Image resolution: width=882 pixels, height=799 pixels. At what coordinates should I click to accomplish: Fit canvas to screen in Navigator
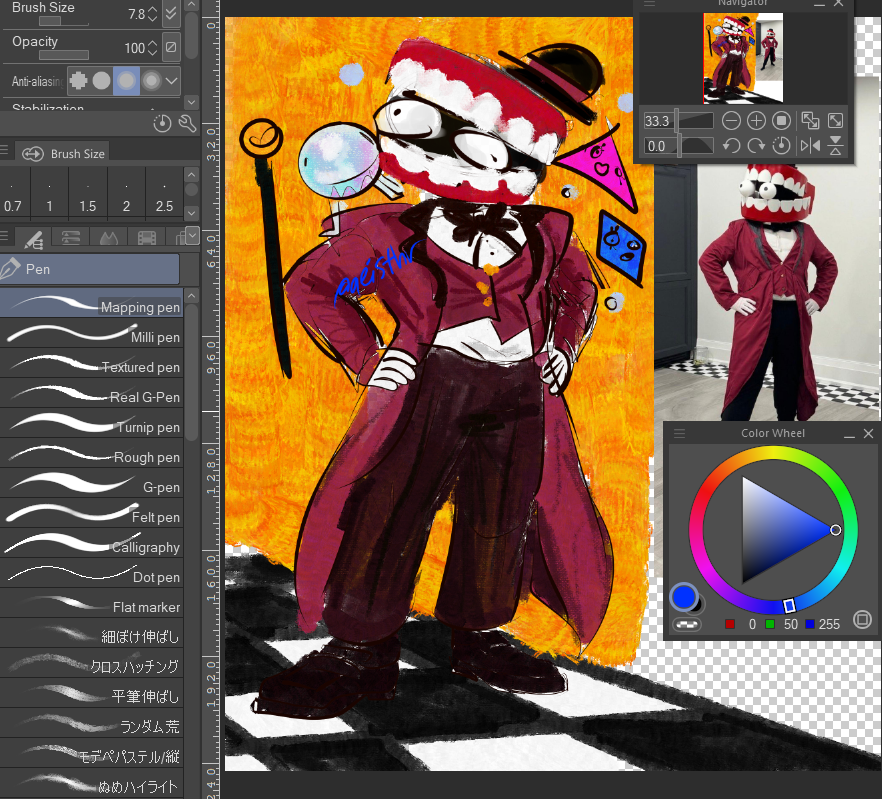coord(835,120)
